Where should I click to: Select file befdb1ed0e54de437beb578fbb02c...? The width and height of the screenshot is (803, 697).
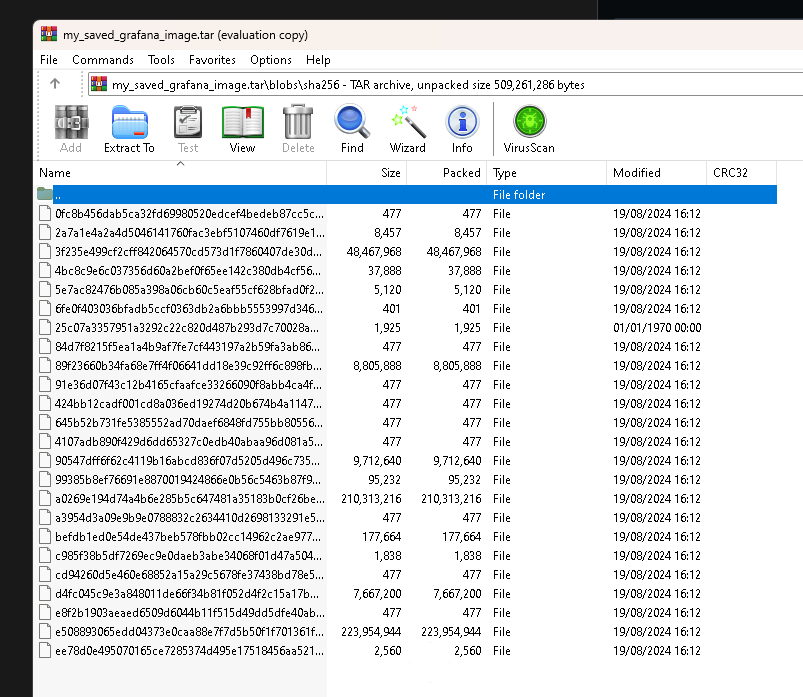point(188,537)
